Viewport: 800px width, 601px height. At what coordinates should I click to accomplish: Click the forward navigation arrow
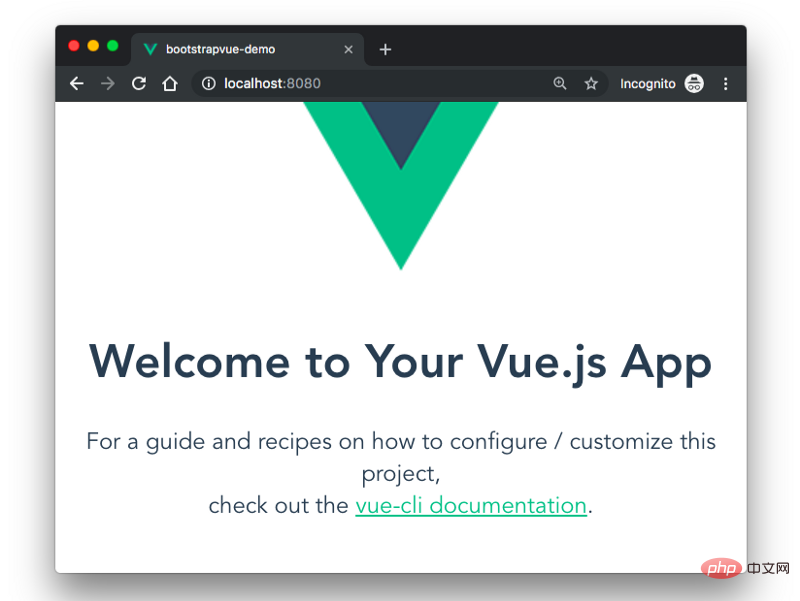click(108, 83)
